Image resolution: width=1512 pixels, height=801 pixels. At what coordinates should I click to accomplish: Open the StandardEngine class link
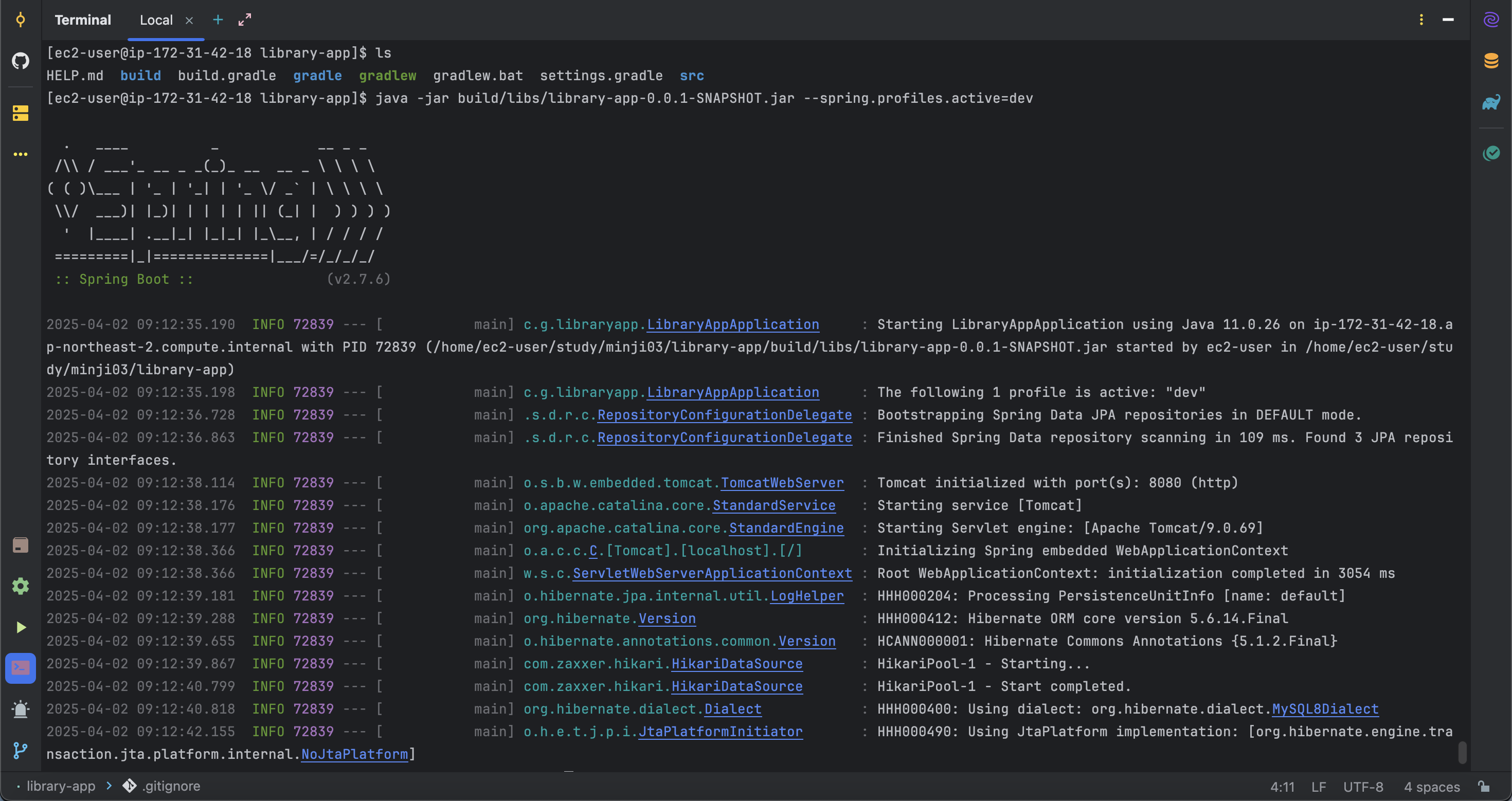[786, 528]
